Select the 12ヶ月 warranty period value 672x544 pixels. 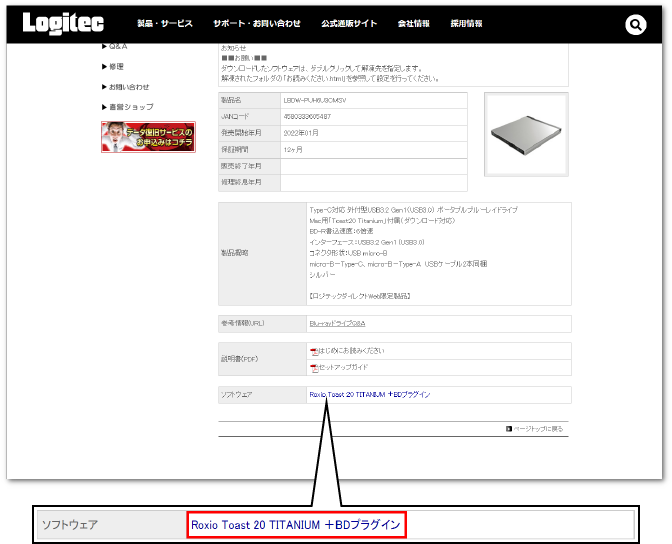pos(293,150)
